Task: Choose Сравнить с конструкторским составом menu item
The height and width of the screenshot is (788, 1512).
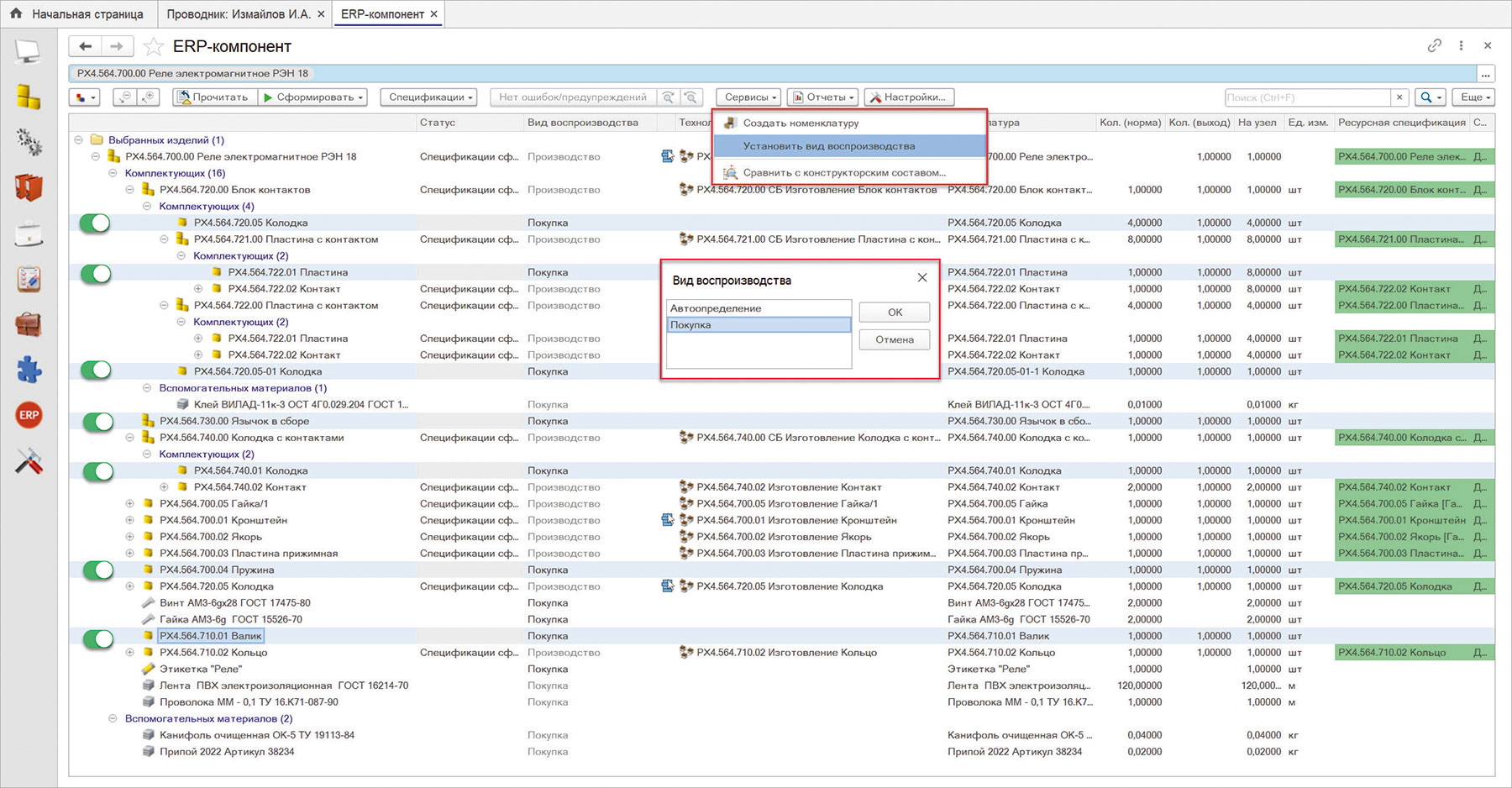Action: coord(849,172)
